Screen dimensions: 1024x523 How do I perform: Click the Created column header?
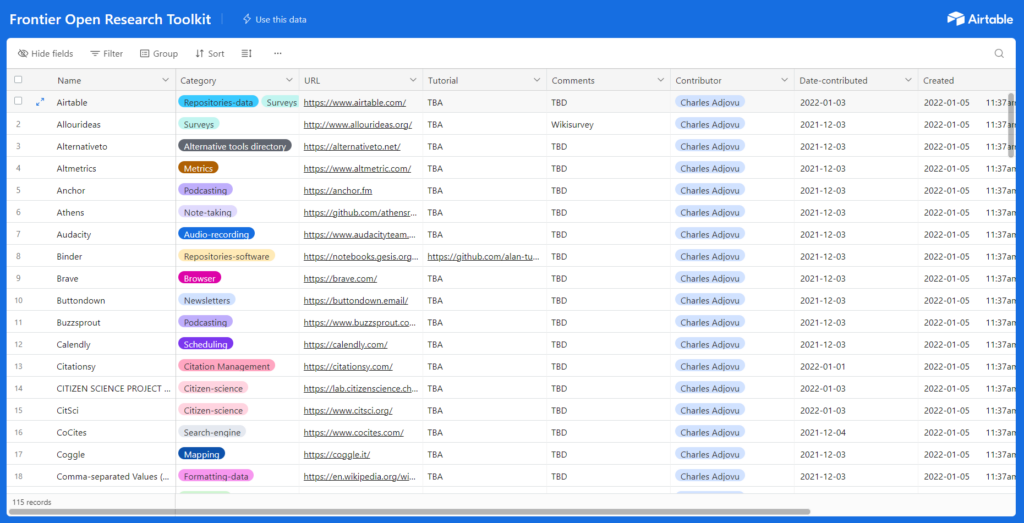(x=967, y=80)
